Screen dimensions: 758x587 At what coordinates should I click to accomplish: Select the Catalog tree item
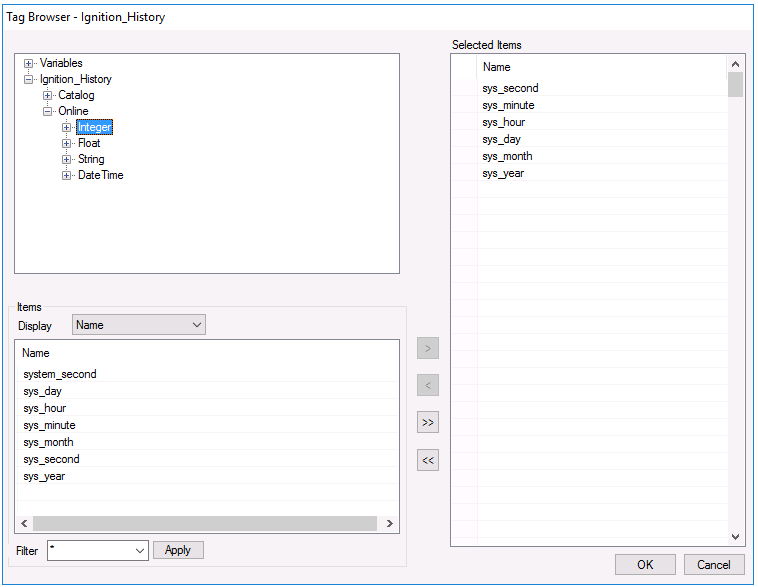(76, 95)
